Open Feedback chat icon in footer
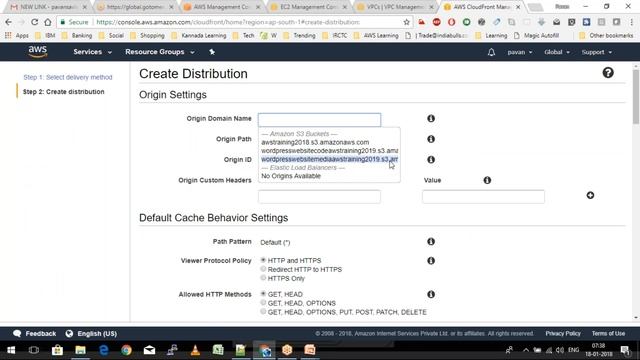Screen dimensions: 640x360 tap(17, 333)
